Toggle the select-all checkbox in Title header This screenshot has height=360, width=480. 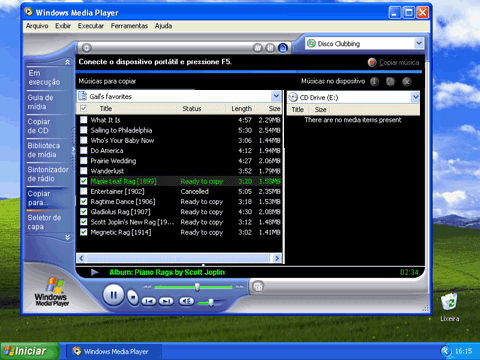click(x=84, y=108)
